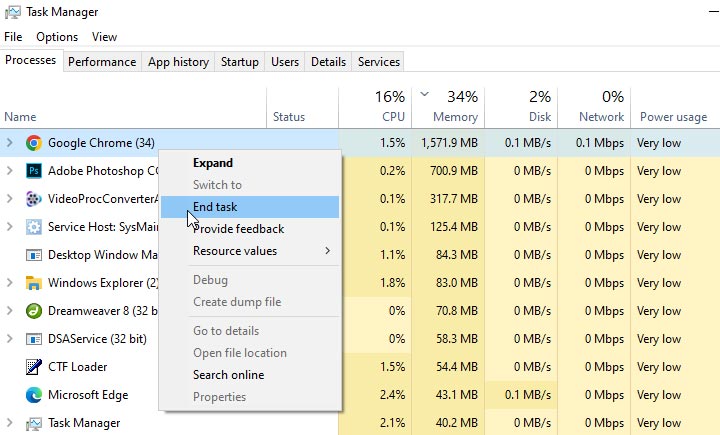Click Microsoft Edge's 0.1 MB/s disk value
The height and width of the screenshot is (435, 720).
[528, 395]
